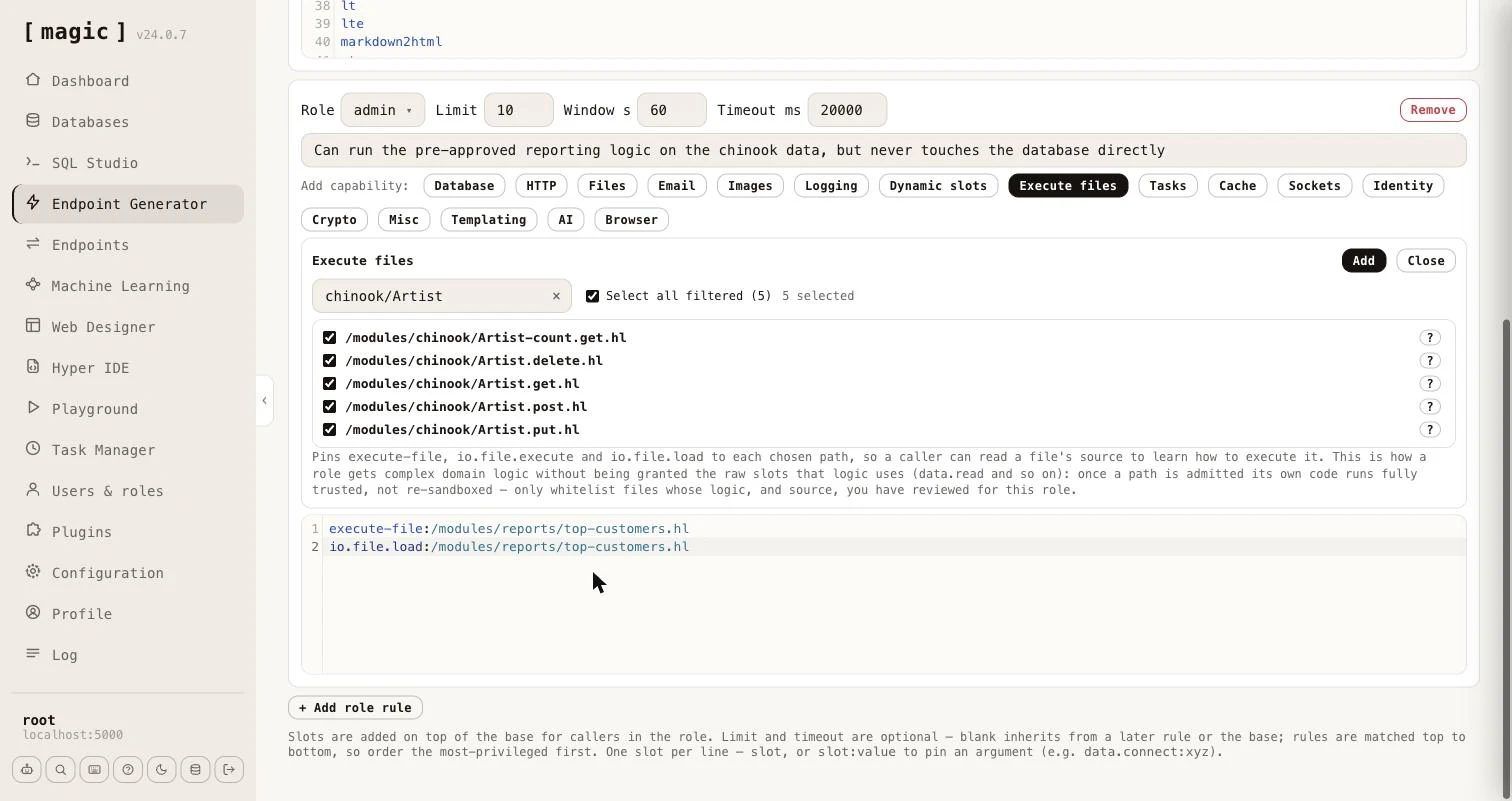1512x801 pixels.
Task: Click the Configuration gear icon
Action: [x=33, y=572]
